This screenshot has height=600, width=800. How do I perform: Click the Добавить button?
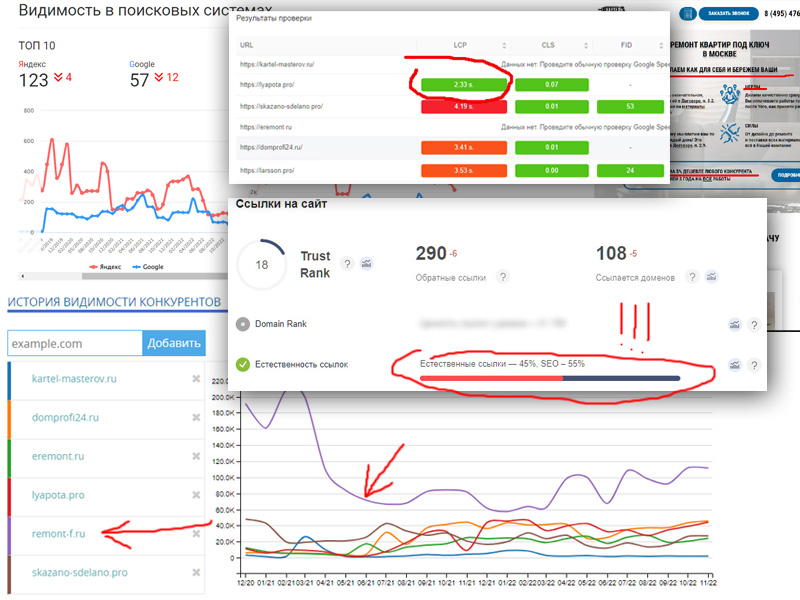point(174,343)
